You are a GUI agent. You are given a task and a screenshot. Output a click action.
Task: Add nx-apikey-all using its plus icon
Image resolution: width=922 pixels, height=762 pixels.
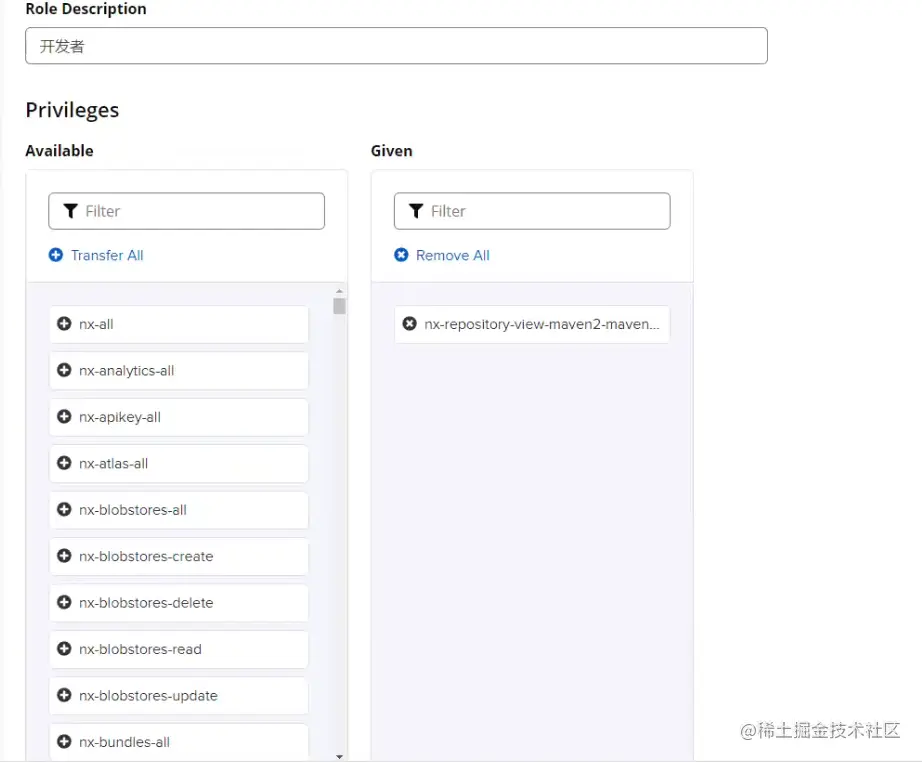tap(64, 417)
